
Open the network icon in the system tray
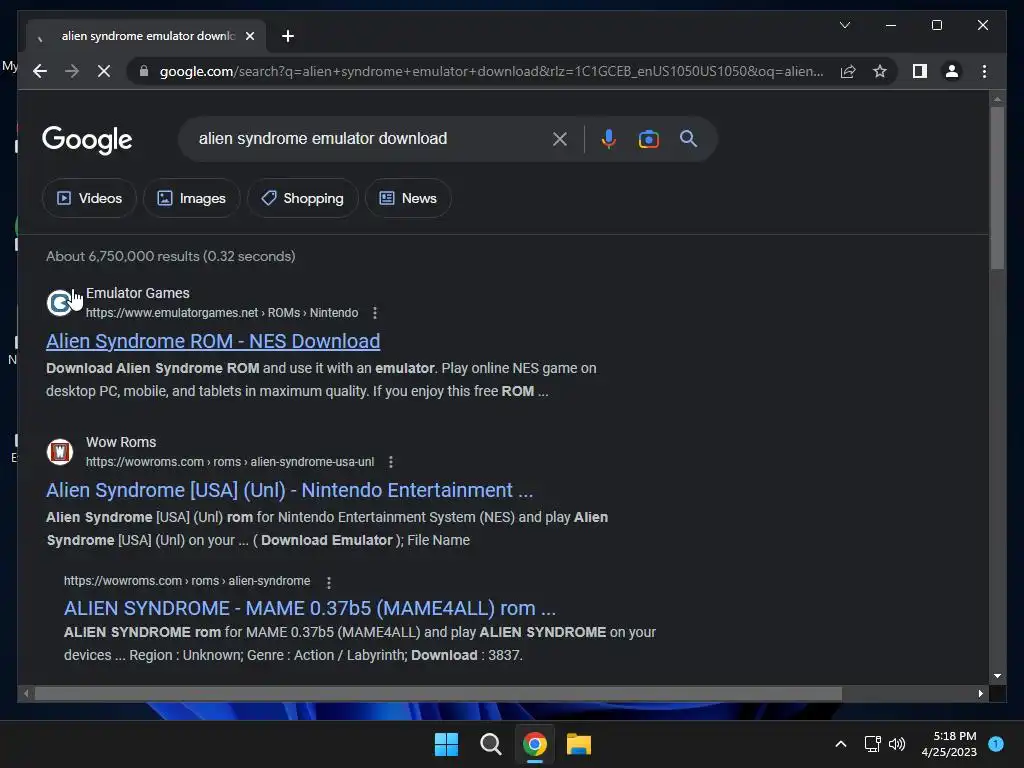tap(872, 744)
